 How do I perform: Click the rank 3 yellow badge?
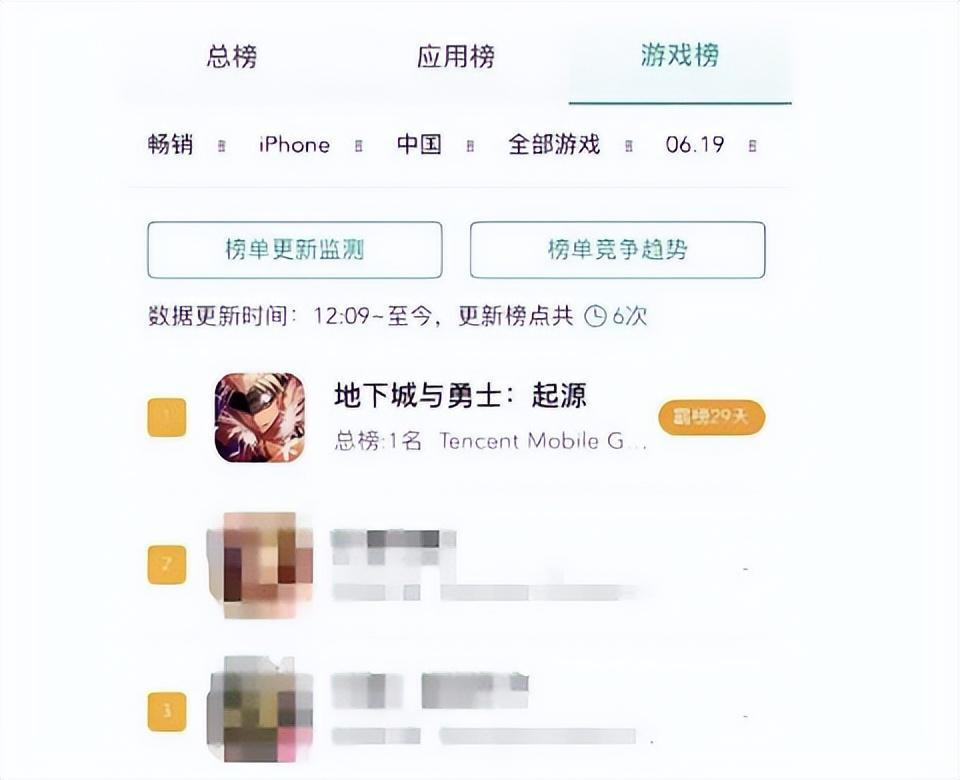pyautogui.click(x=167, y=711)
